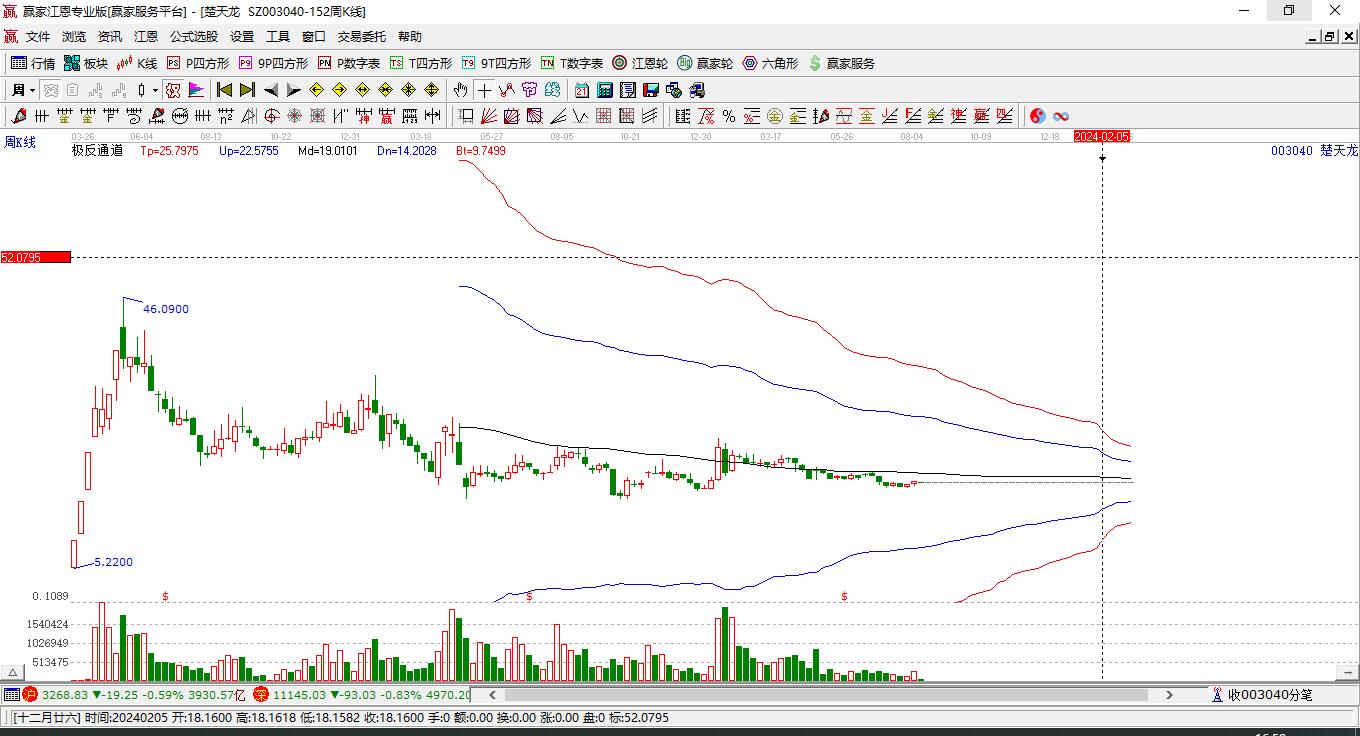Click yellow diamond right-arrow icon

coord(340,90)
